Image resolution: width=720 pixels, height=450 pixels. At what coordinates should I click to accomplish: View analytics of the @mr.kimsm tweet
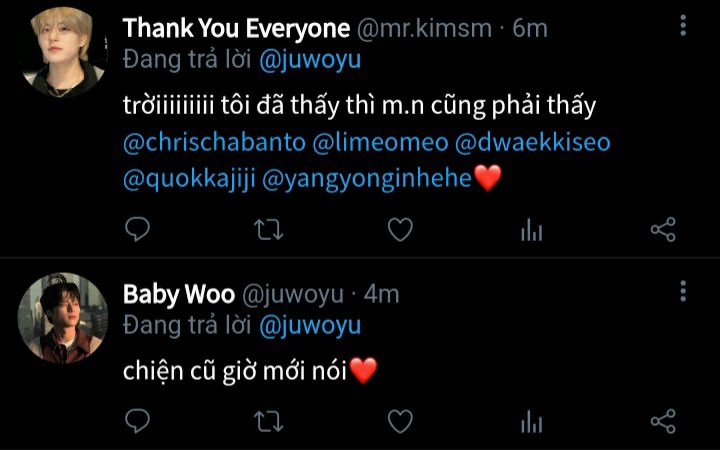pyautogui.click(x=532, y=230)
